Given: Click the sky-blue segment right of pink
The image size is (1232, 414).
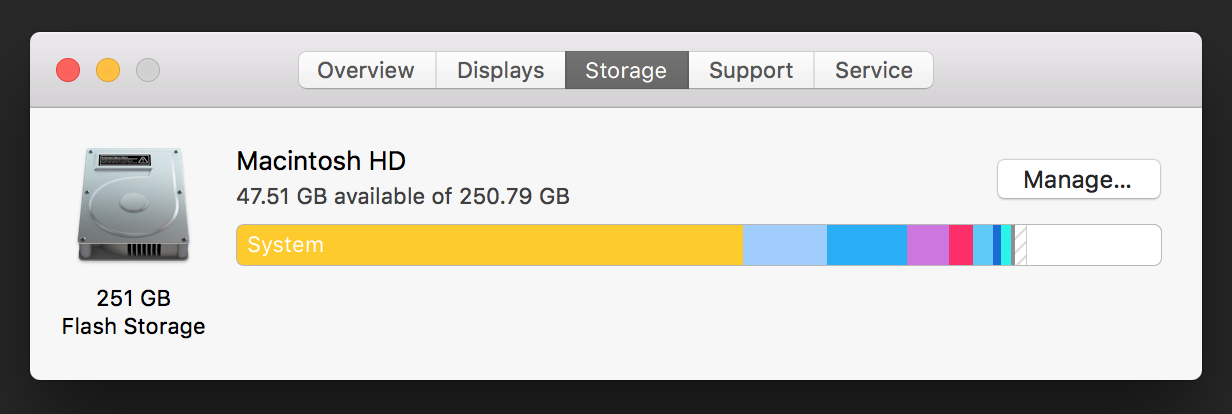Looking at the screenshot, I should click(983, 245).
